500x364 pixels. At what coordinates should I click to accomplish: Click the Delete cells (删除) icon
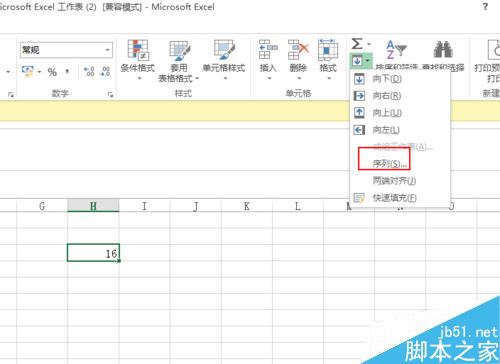[x=298, y=49]
